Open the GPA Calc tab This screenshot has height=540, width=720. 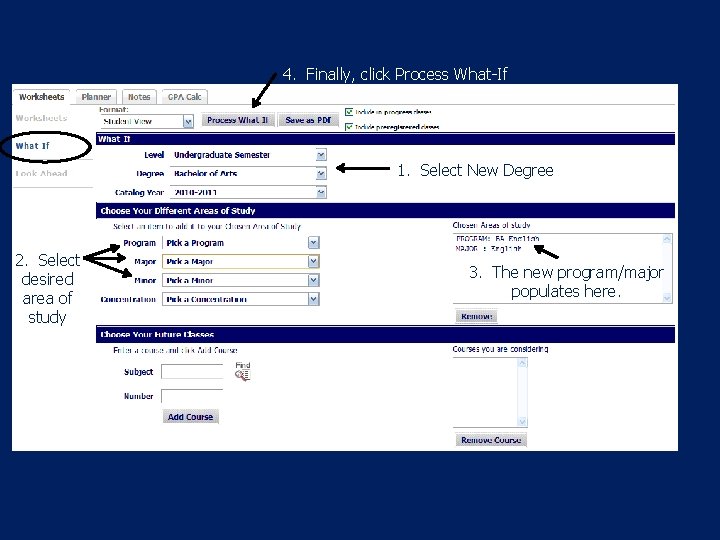coord(184,97)
